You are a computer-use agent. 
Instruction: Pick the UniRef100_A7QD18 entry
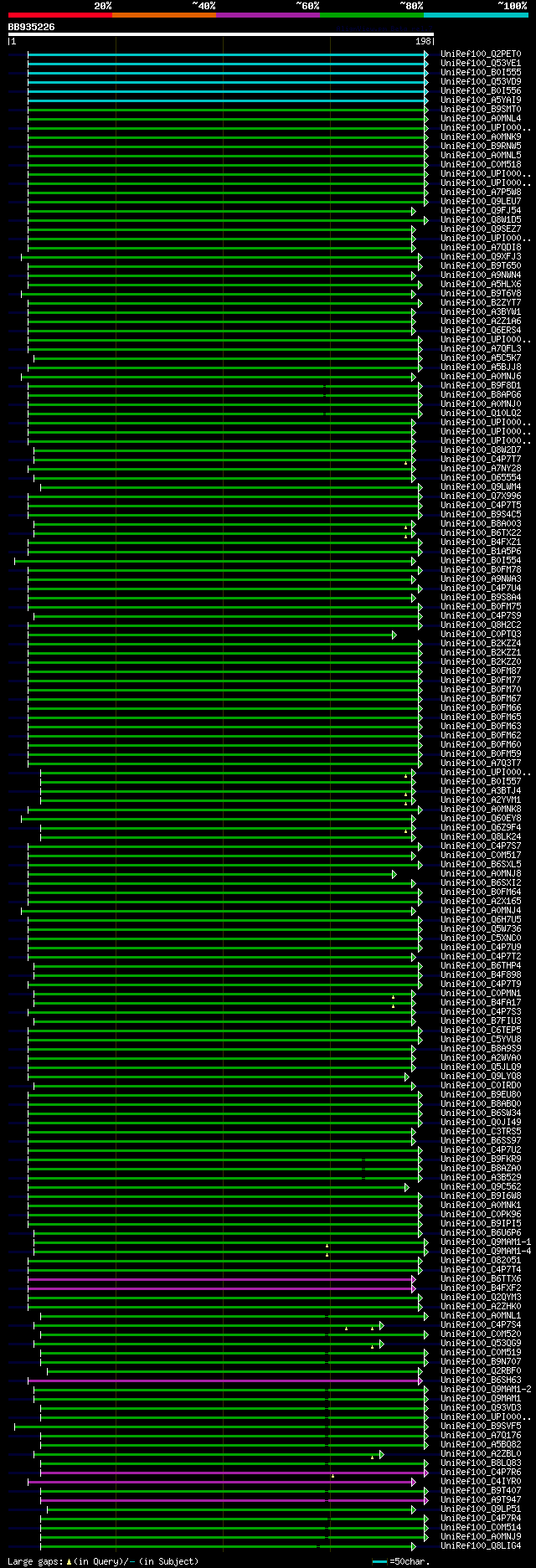(481, 247)
